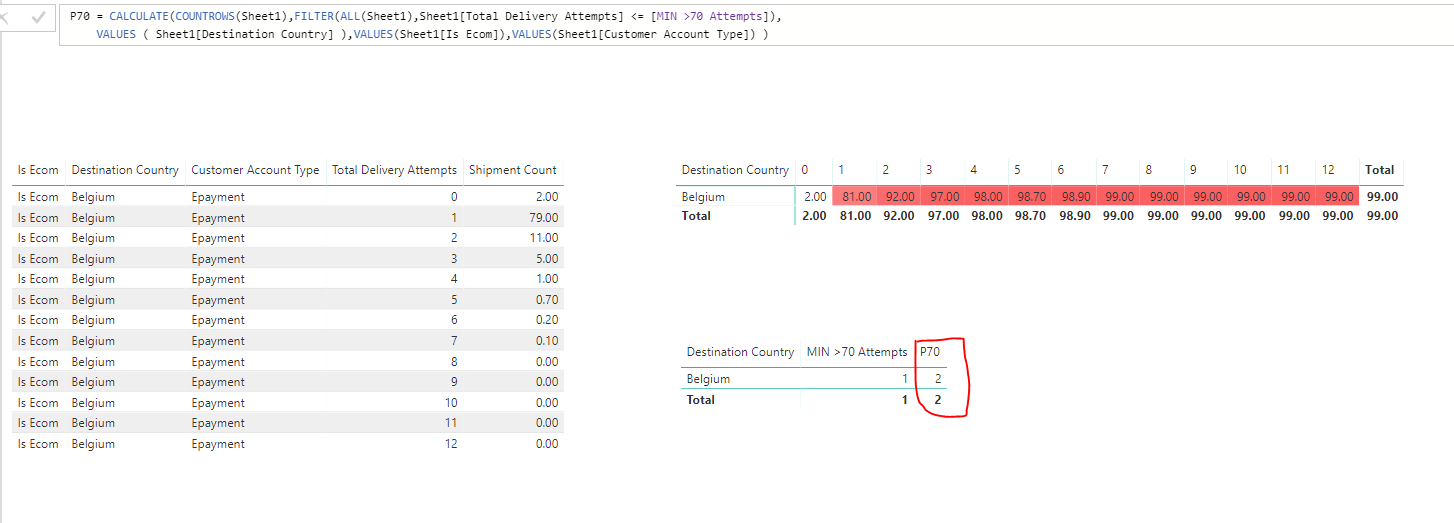This screenshot has width=1454, height=523.
Task: Click the P70 column header
Action: point(929,352)
